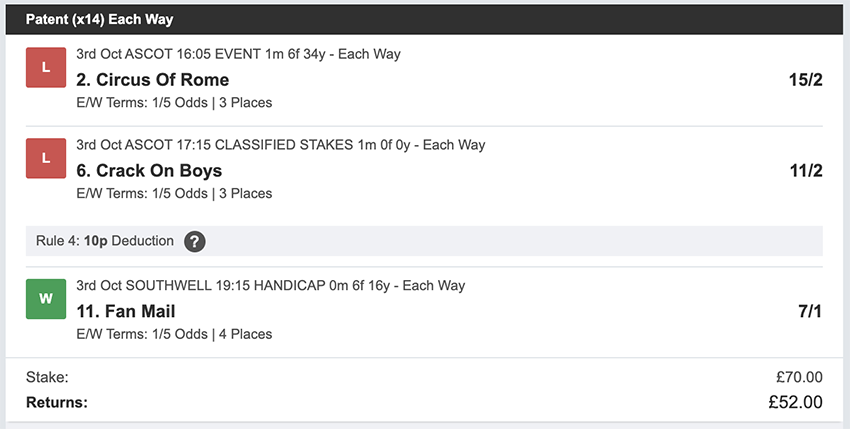Click the 15/2 odds for Circus Of Rome
This screenshot has height=429, width=850.
804,80
